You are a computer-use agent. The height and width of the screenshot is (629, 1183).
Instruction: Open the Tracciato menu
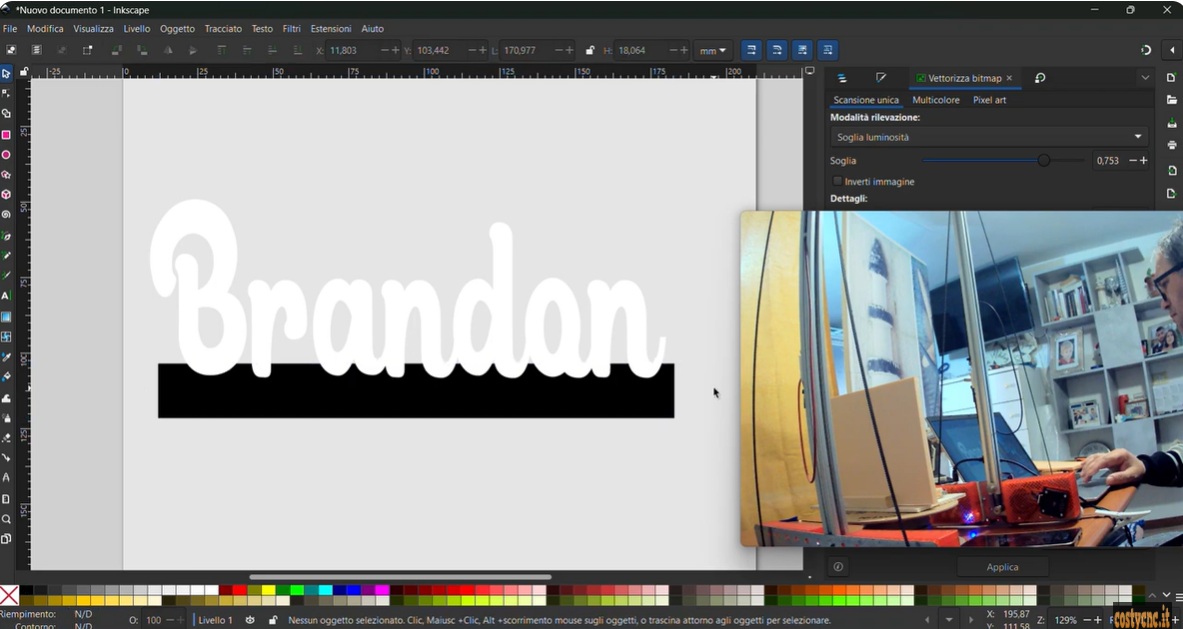(x=223, y=29)
